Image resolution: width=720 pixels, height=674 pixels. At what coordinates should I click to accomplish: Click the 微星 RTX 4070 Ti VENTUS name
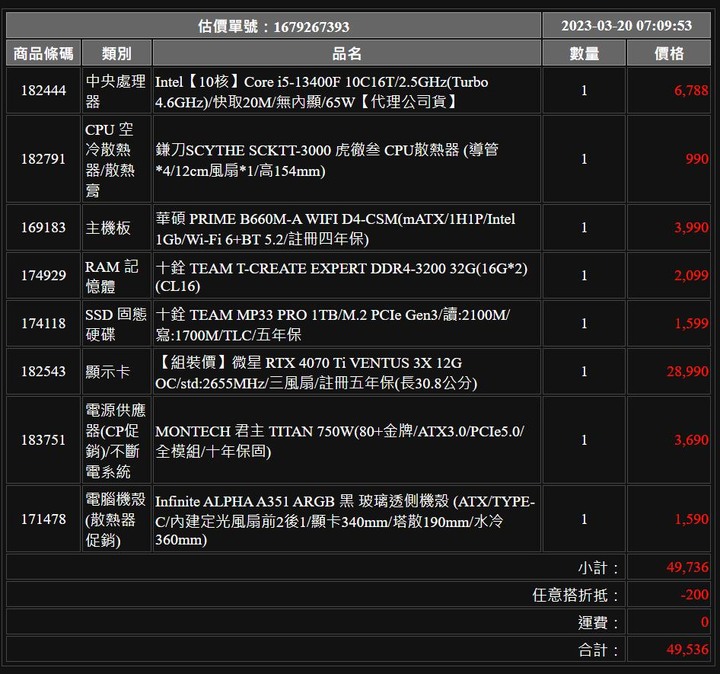(316, 372)
